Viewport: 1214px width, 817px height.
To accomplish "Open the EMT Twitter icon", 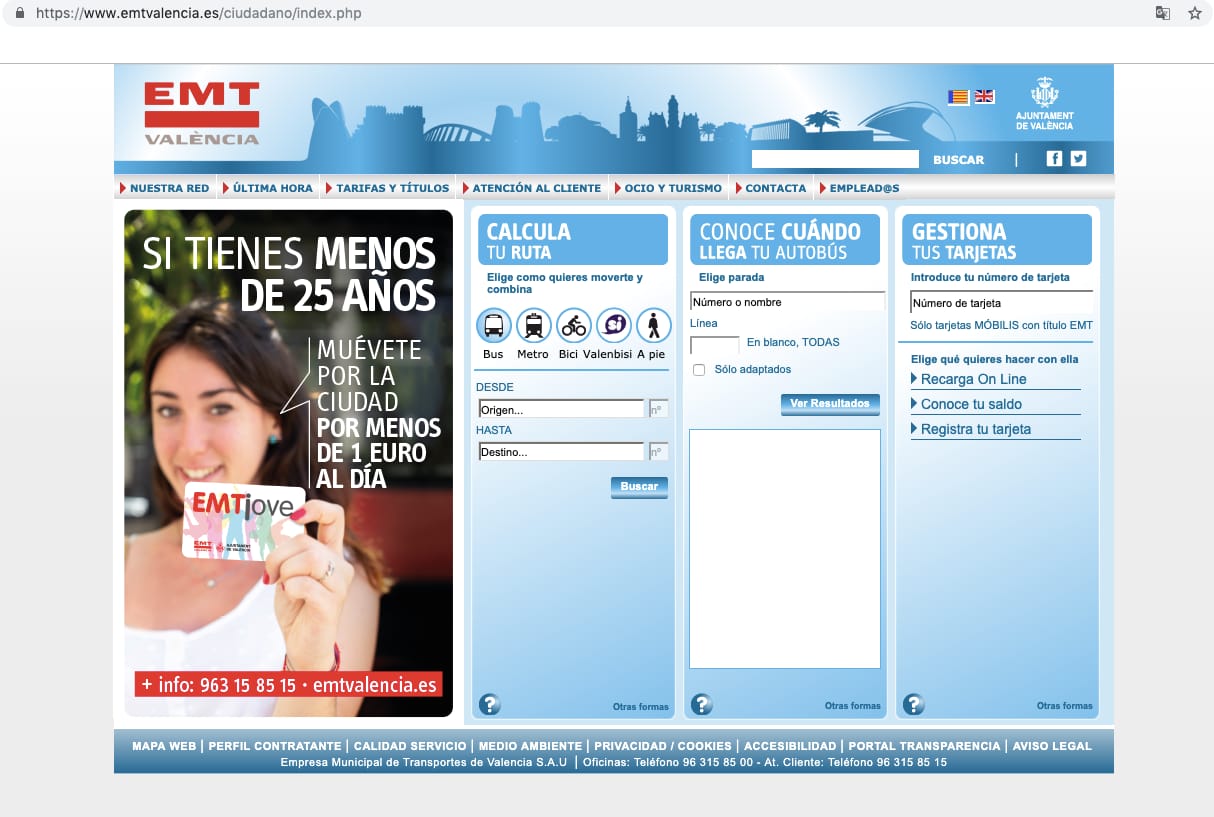I will [1078, 158].
